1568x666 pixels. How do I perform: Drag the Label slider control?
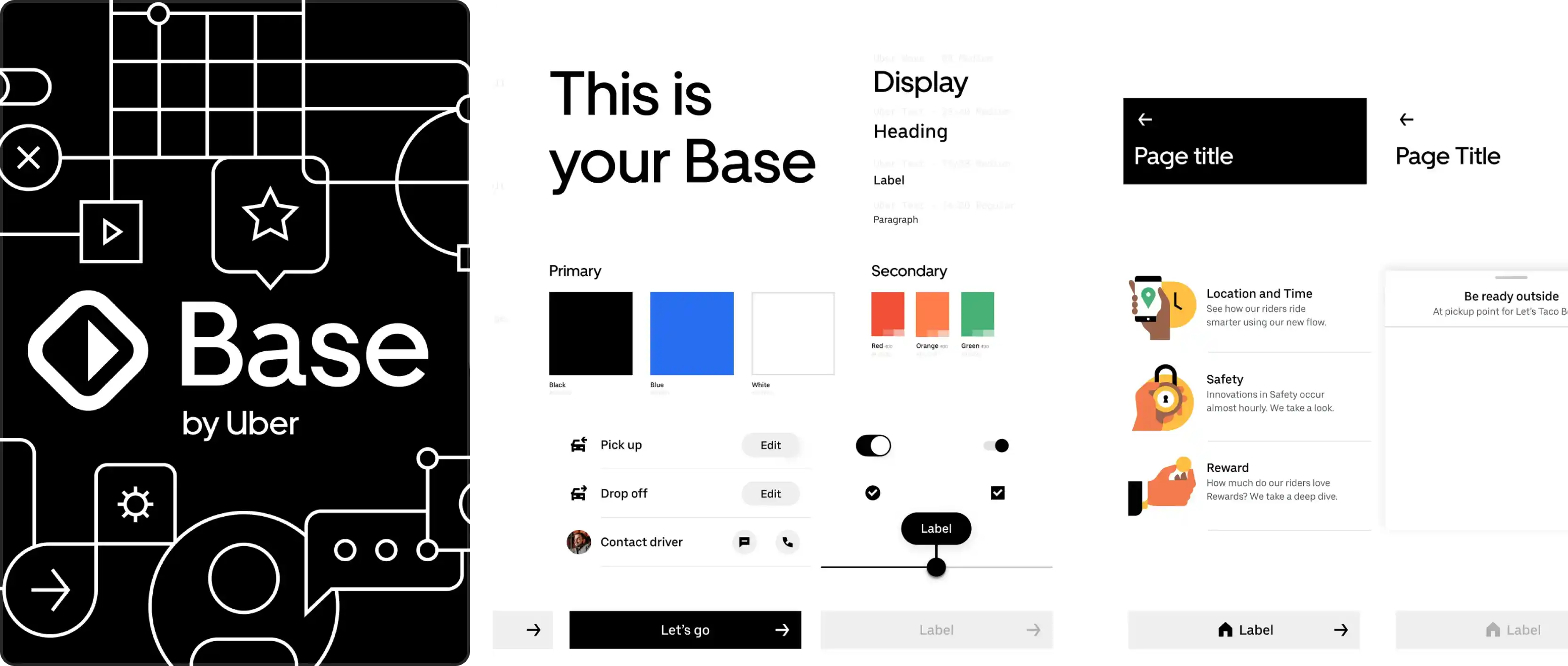[935, 567]
